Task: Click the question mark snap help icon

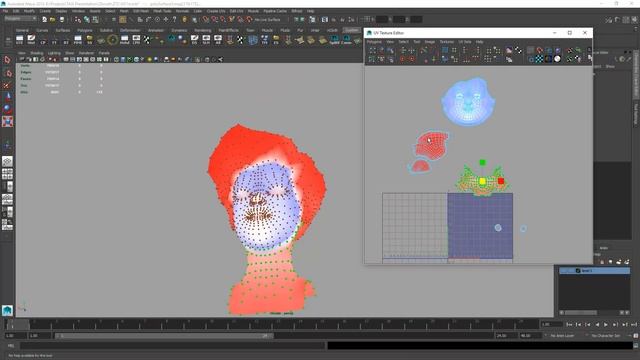Action: pyautogui.click(x=174, y=19)
